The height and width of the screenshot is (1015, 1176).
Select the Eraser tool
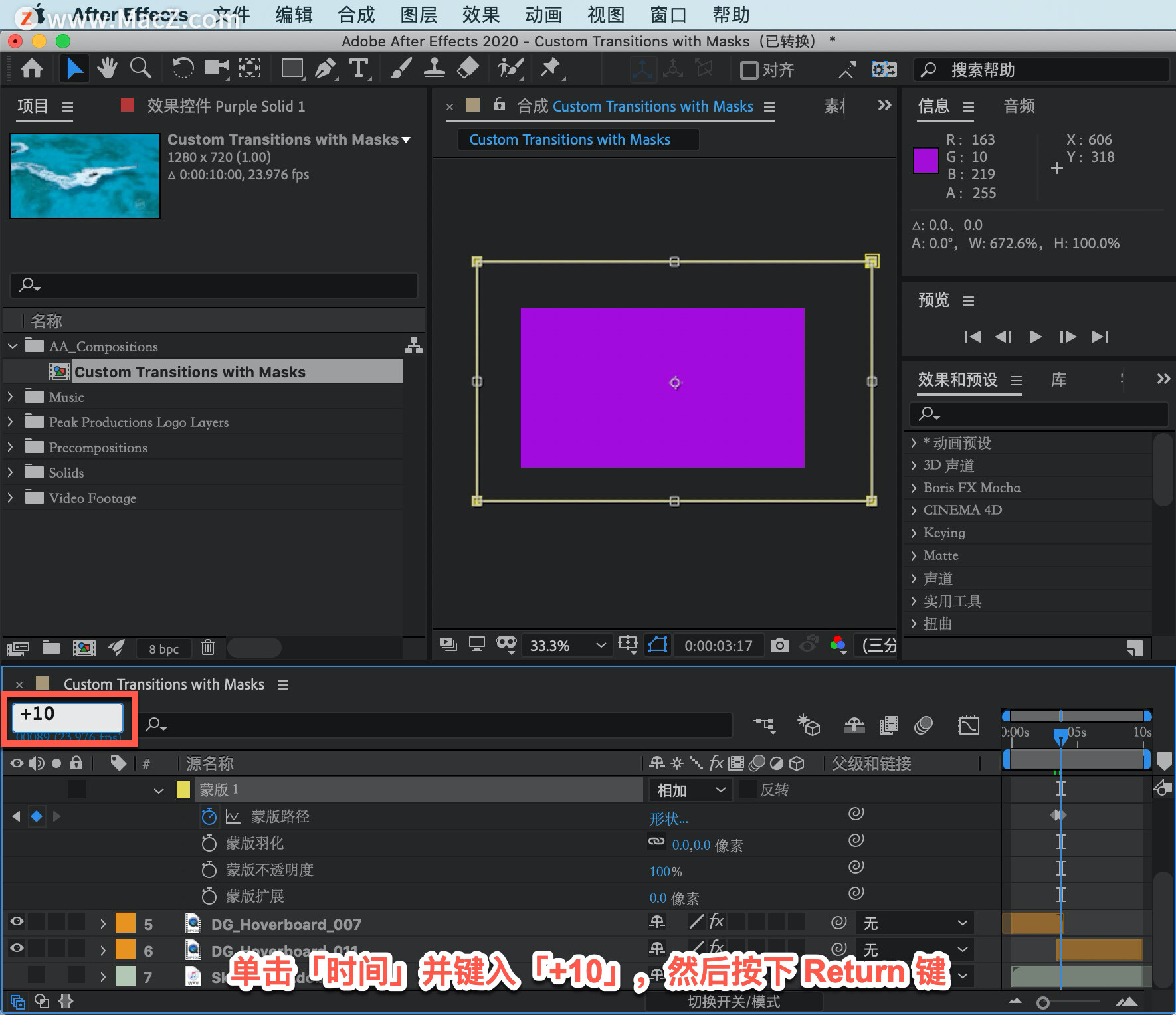pos(468,69)
